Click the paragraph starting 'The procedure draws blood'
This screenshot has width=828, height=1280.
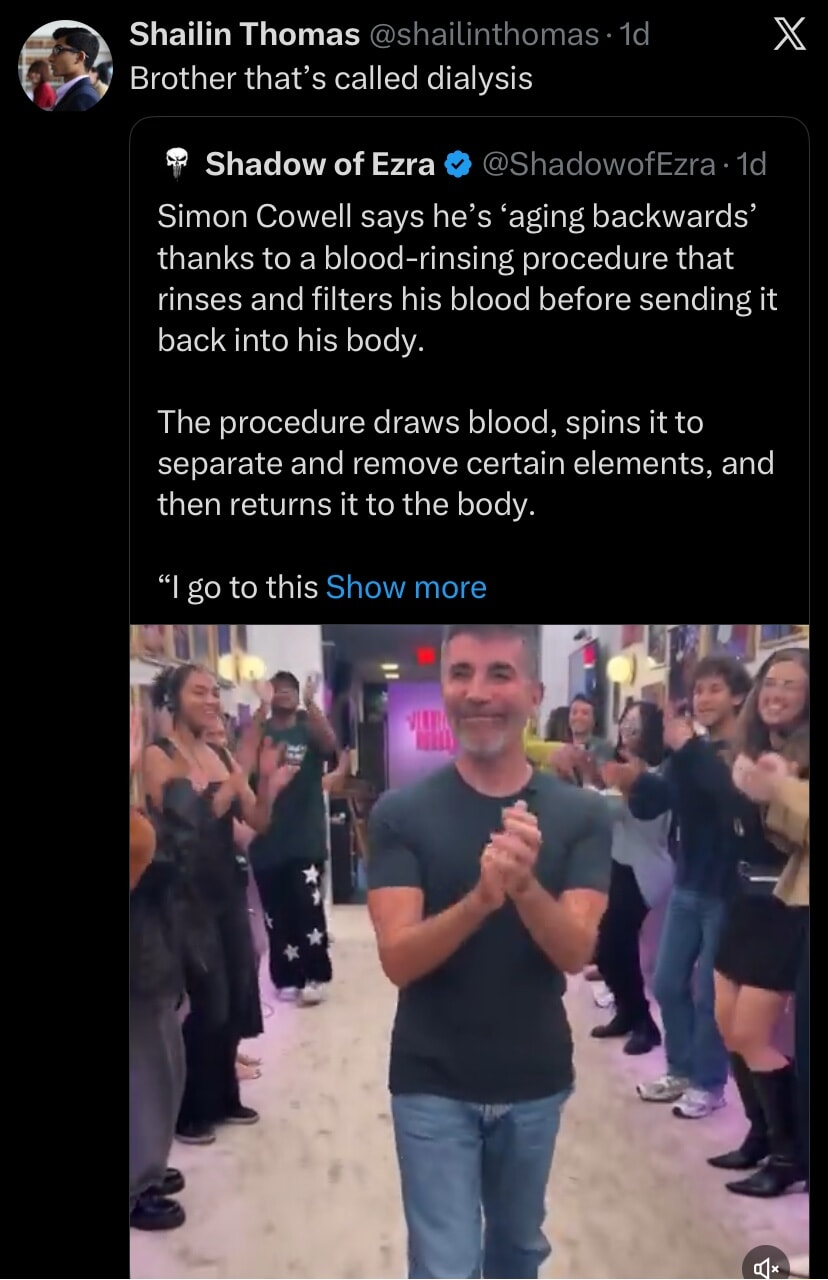coord(466,463)
